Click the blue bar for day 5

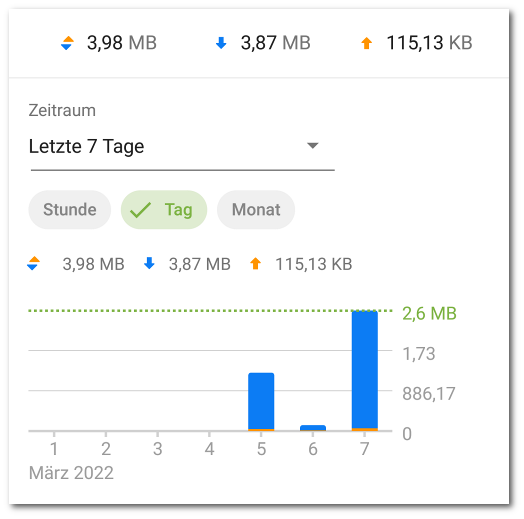(261, 401)
